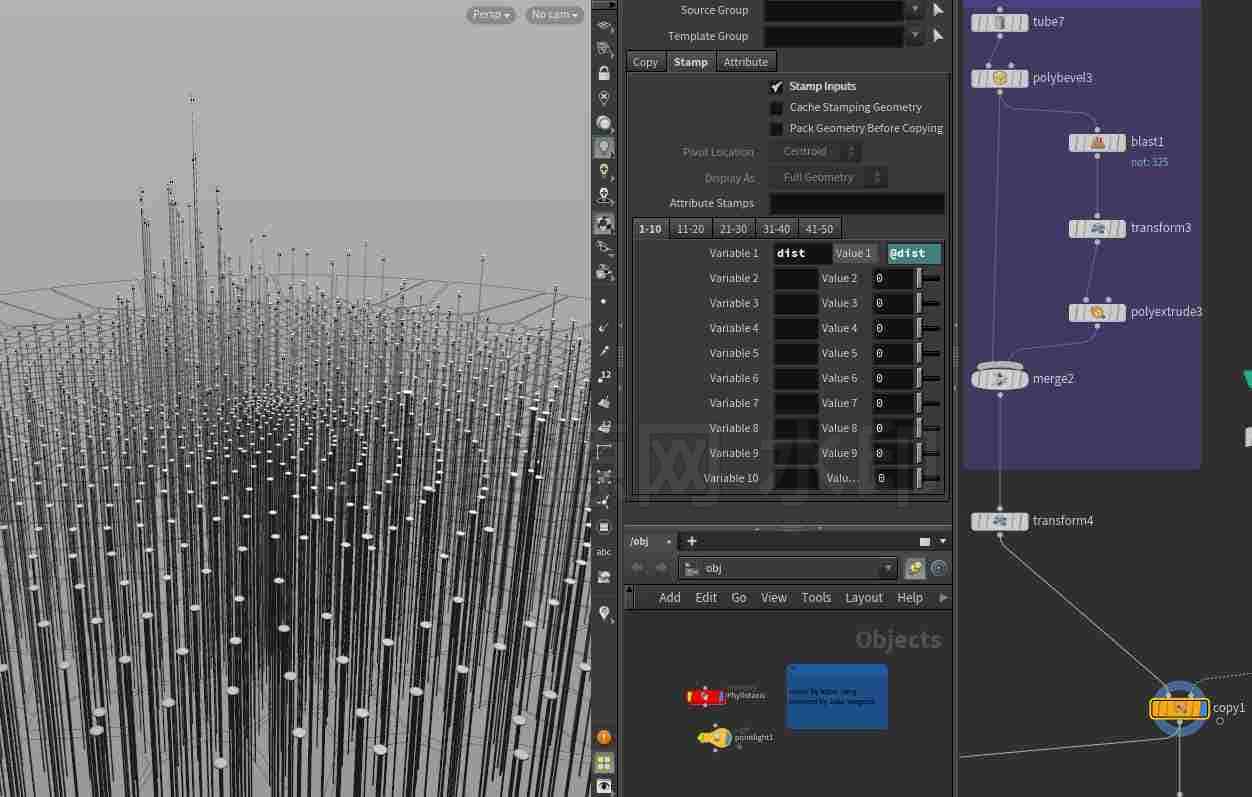Open the Layout menu in network editor

pyautogui.click(x=864, y=597)
